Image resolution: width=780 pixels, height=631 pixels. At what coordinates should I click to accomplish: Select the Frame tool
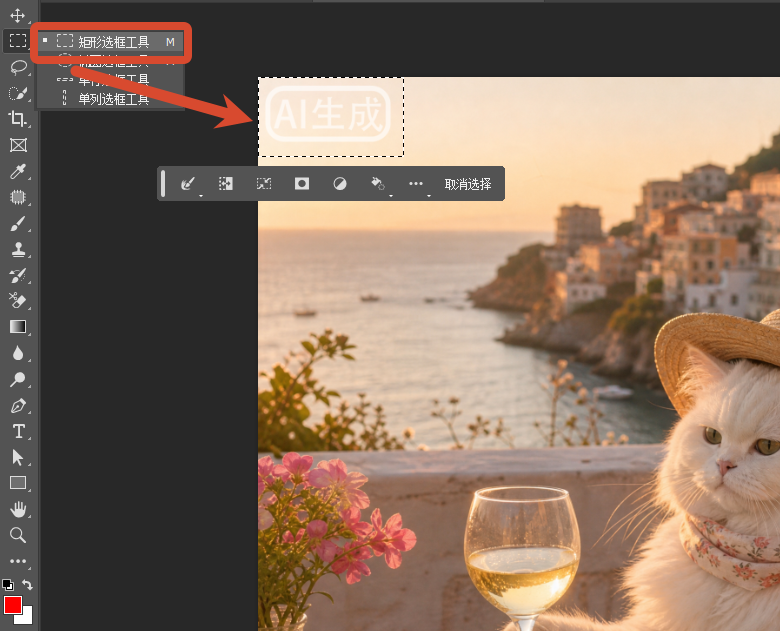[18, 145]
